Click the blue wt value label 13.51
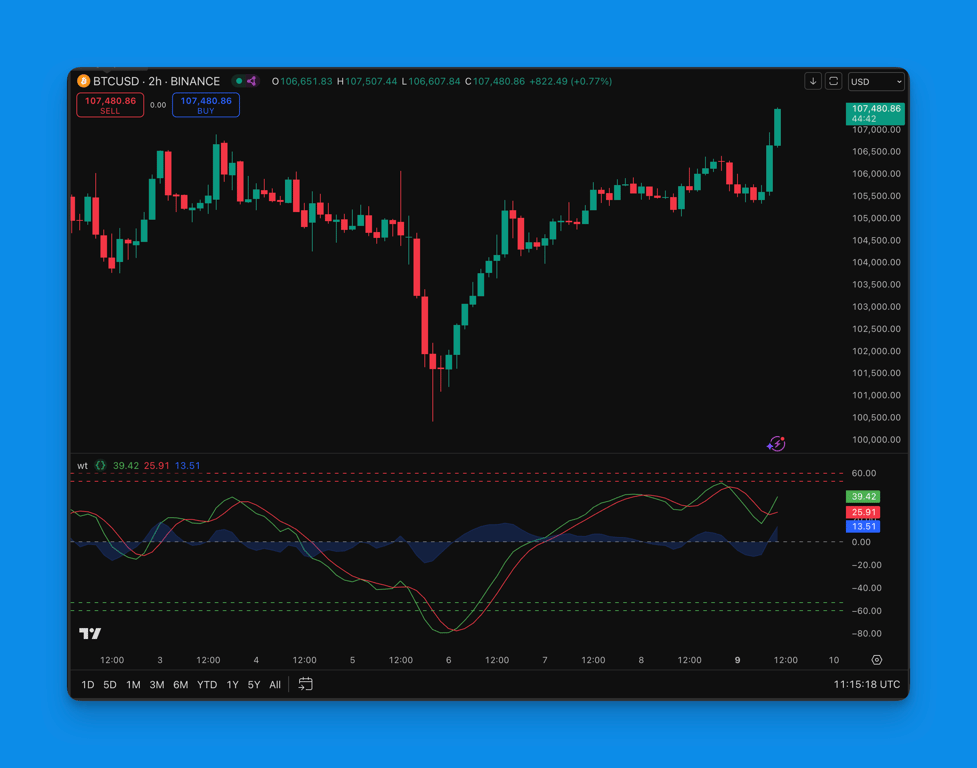This screenshot has height=768, width=977. pos(863,526)
